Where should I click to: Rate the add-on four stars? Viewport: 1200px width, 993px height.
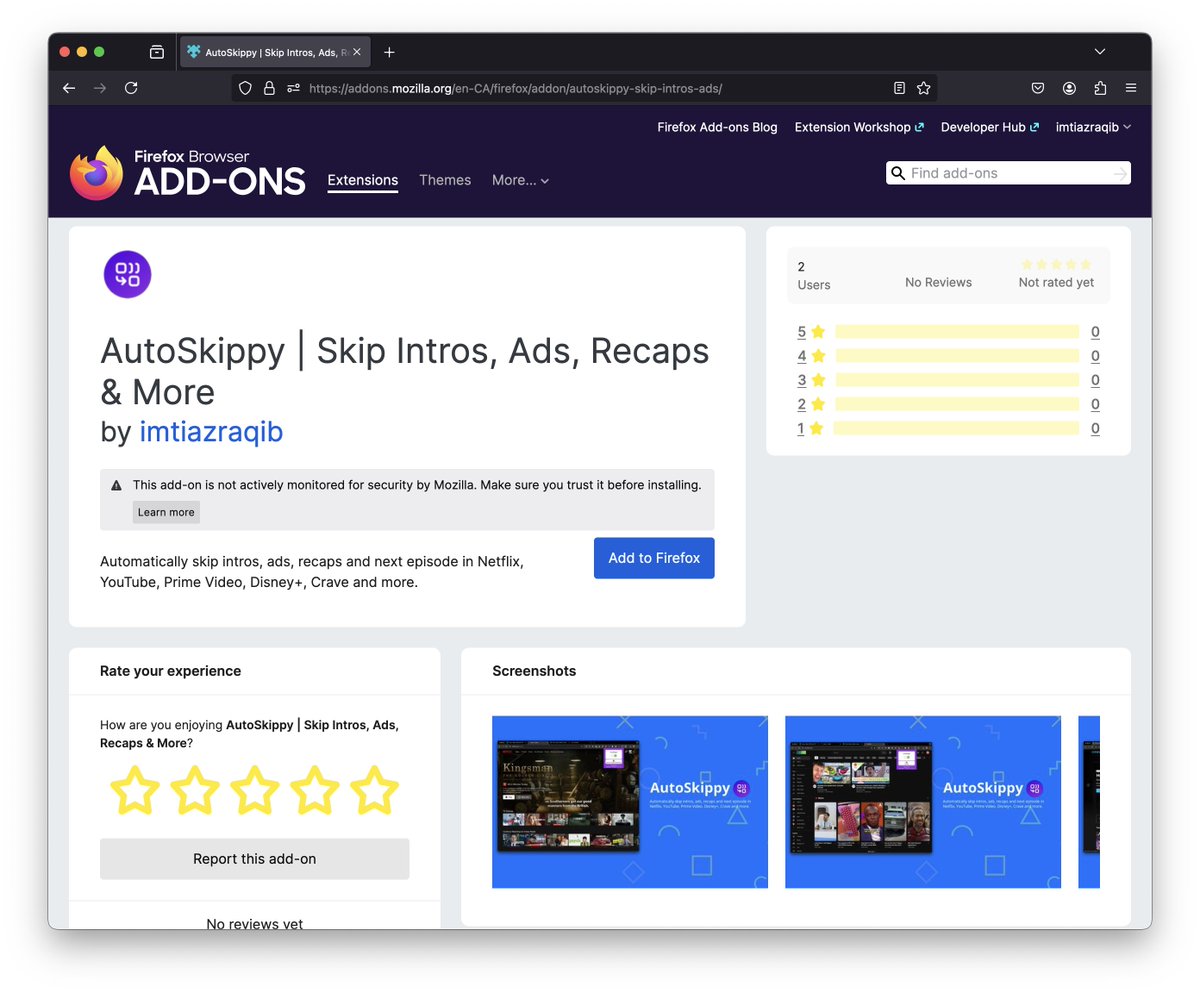pos(315,790)
